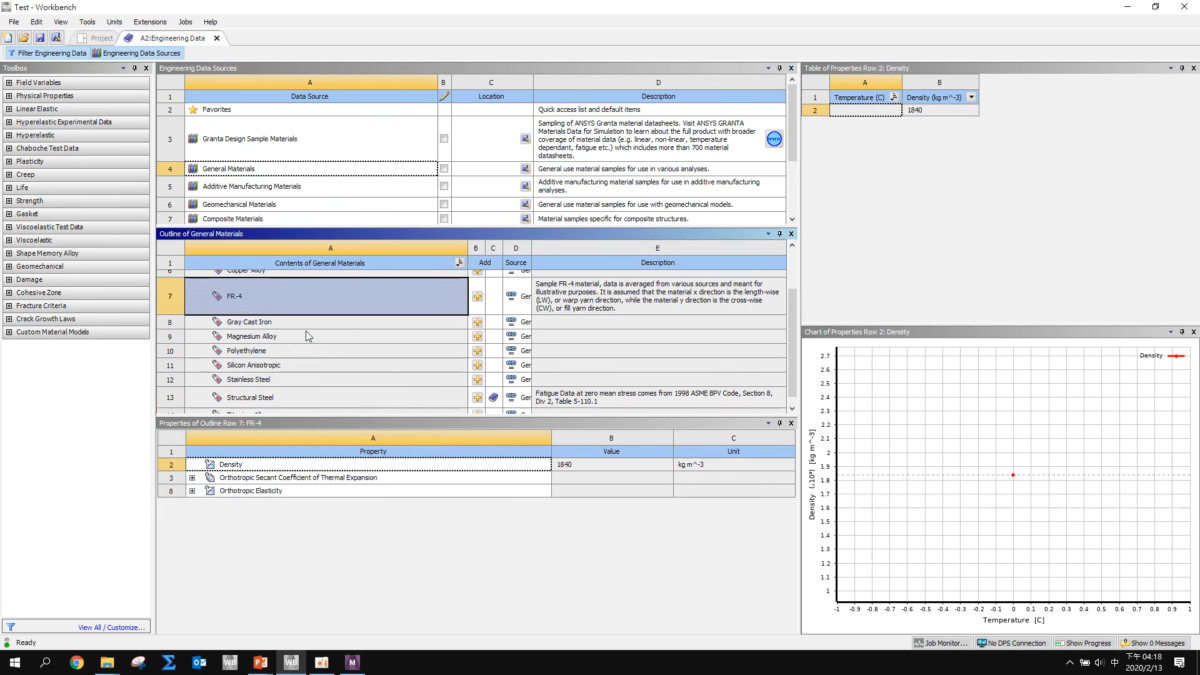Open the File menu
The image size is (1200, 675).
click(x=14, y=21)
